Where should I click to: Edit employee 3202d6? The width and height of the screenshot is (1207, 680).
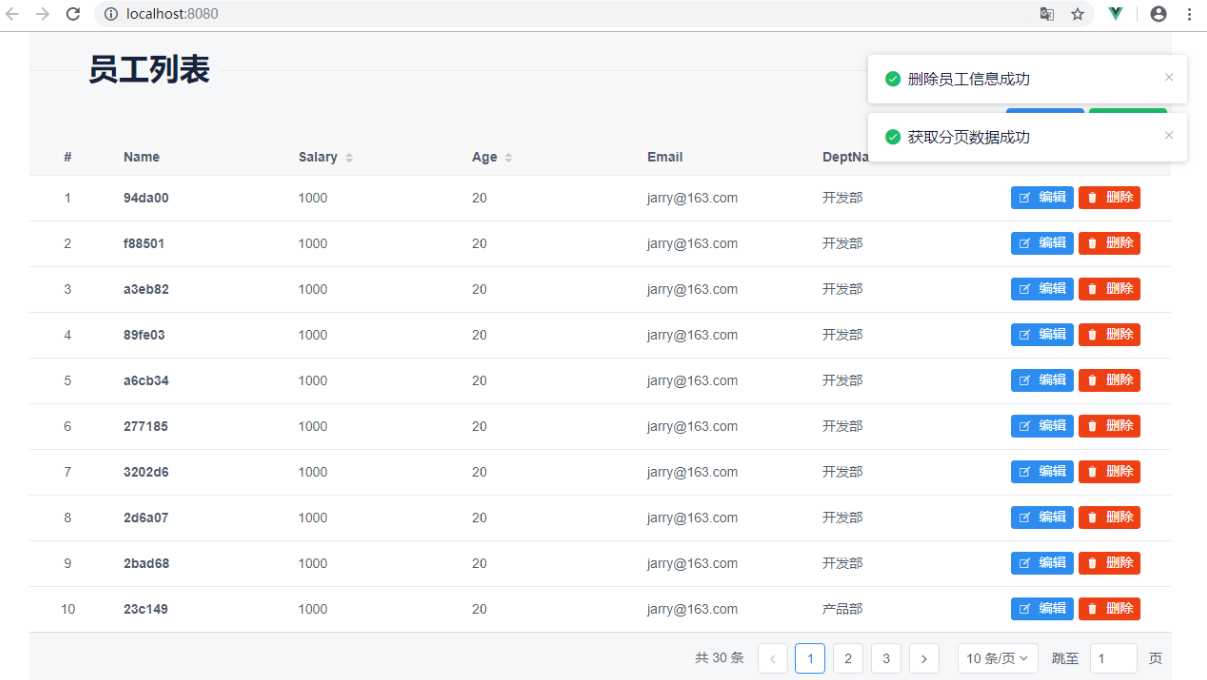pyautogui.click(x=1042, y=471)
